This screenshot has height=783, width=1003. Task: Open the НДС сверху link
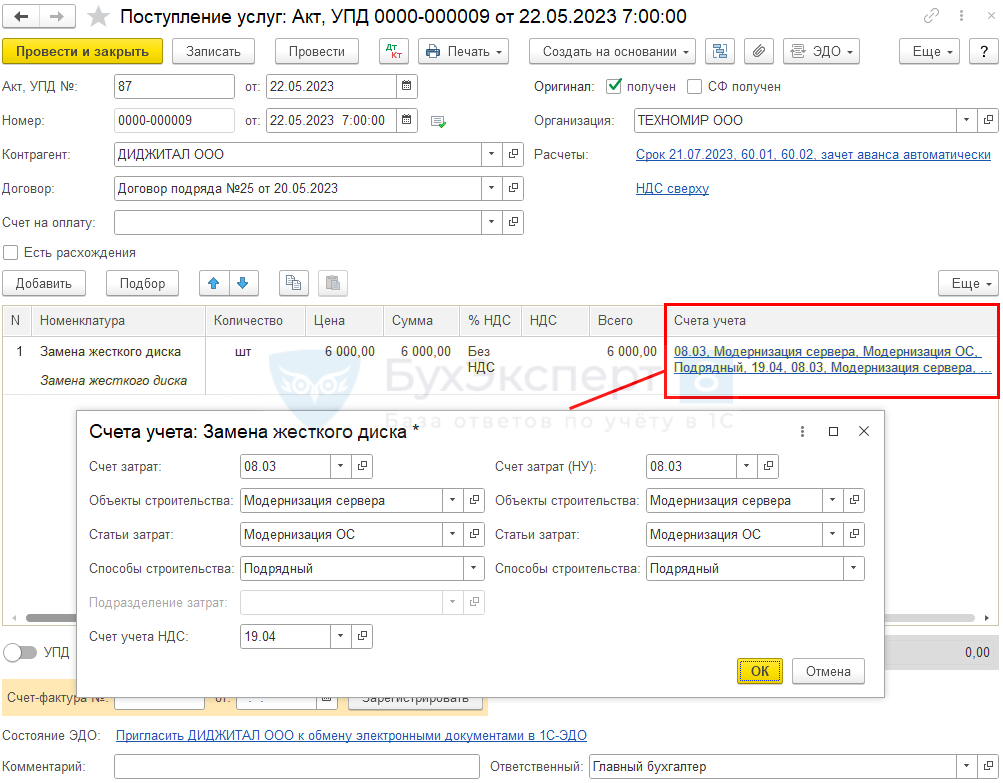click(x=672, y=188)
